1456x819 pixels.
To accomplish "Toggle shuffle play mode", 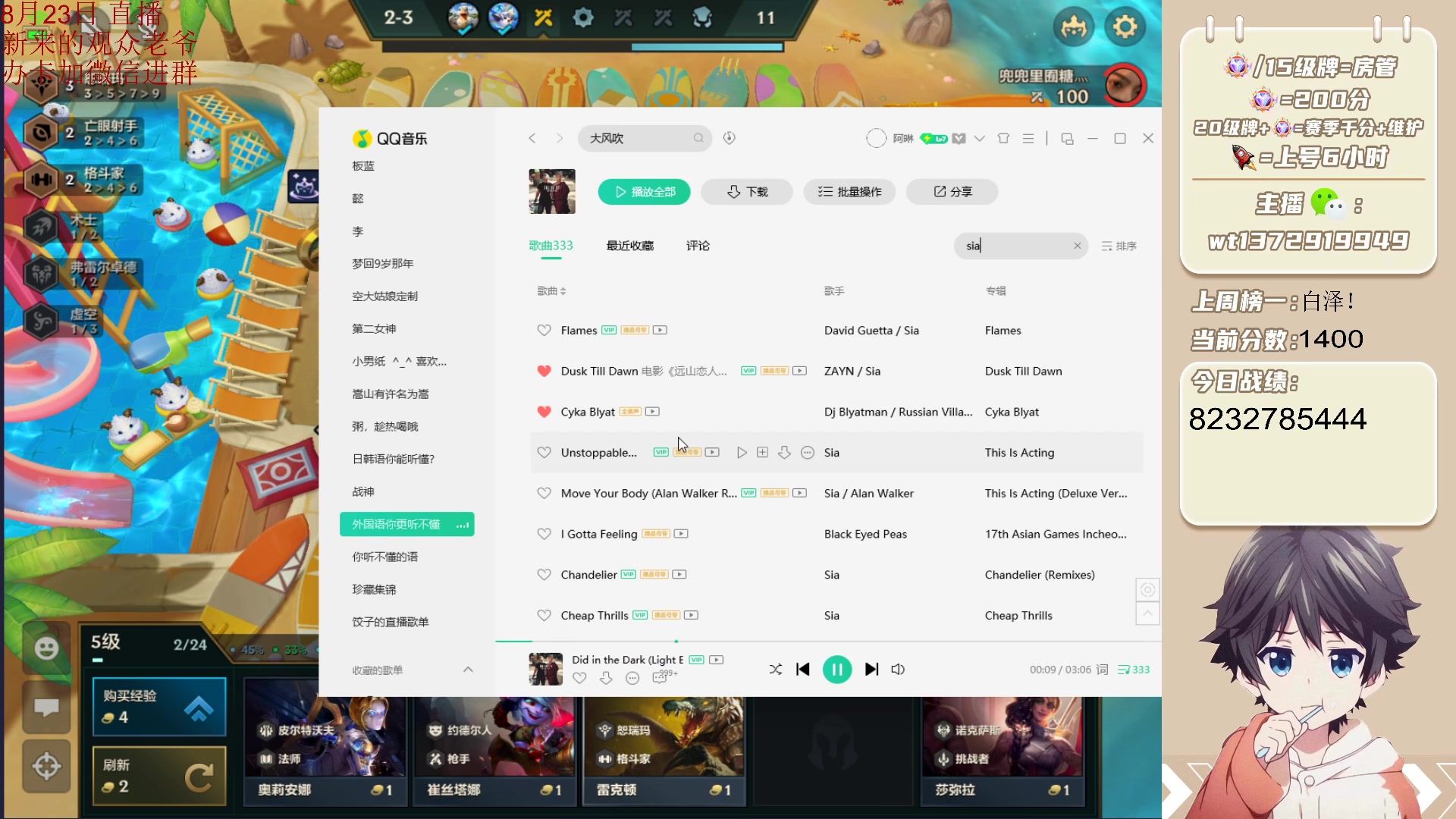I will (775, 670).
